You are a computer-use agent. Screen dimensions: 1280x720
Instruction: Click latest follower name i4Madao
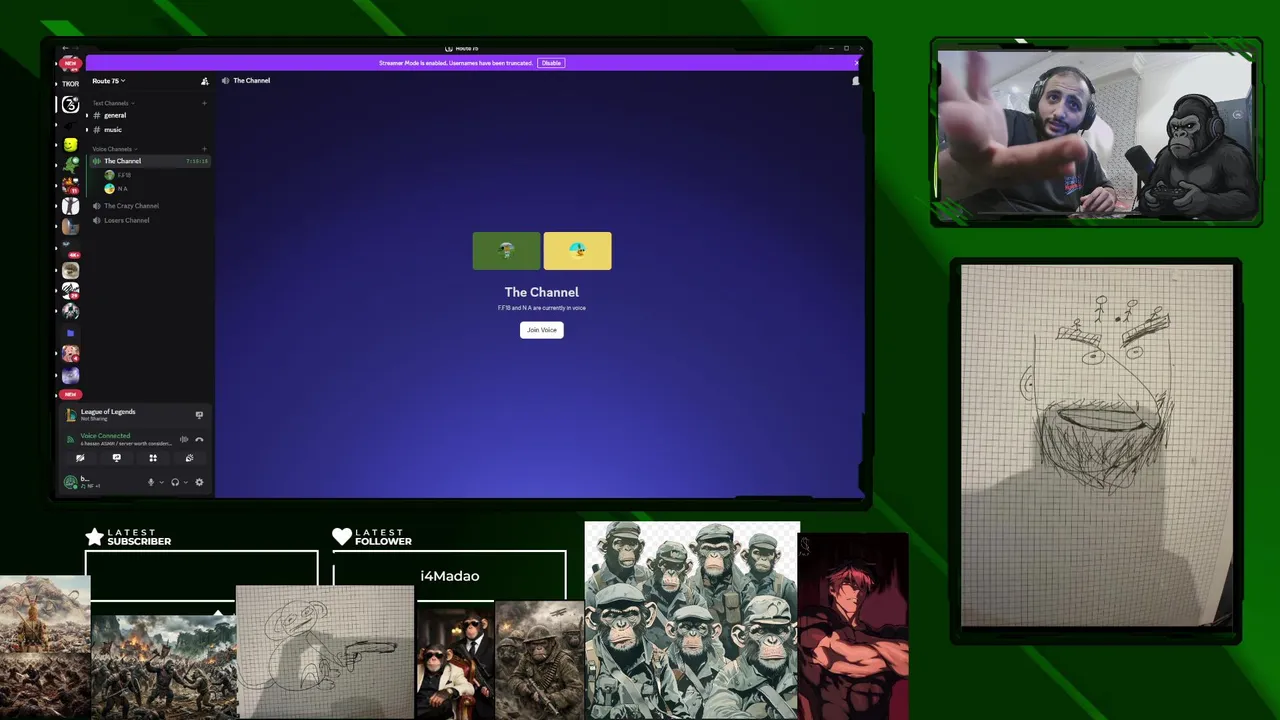(450, 576)
